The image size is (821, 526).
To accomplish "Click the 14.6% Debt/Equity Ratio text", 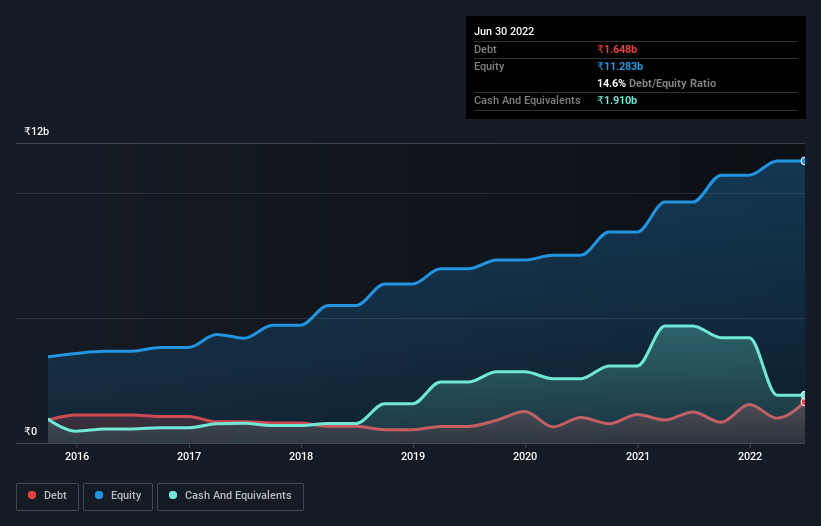I will coord(657,83).
